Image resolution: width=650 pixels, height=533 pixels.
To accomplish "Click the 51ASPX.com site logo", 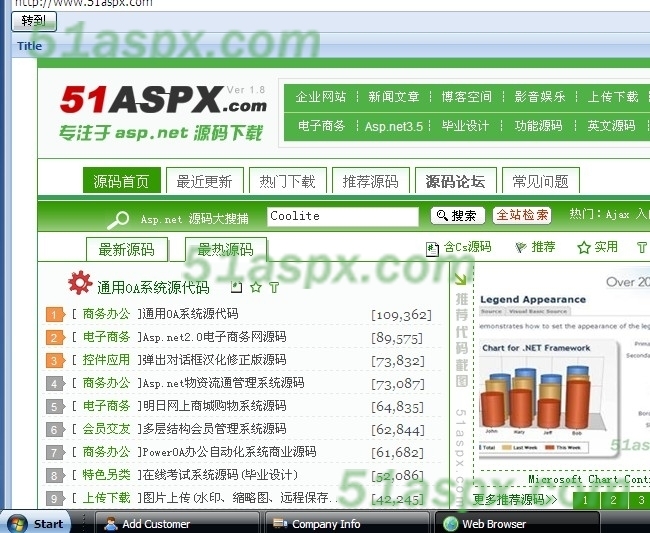I will [x=163, y=99].
